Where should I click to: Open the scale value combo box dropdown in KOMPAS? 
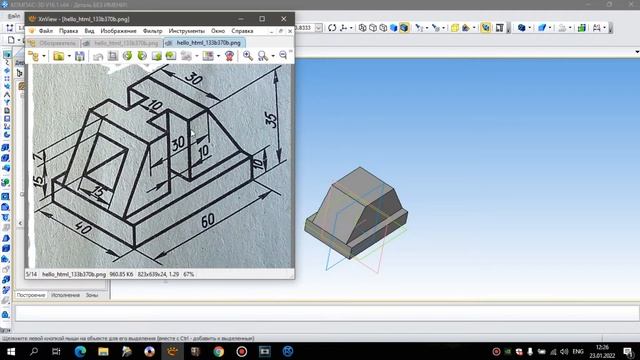319,28
